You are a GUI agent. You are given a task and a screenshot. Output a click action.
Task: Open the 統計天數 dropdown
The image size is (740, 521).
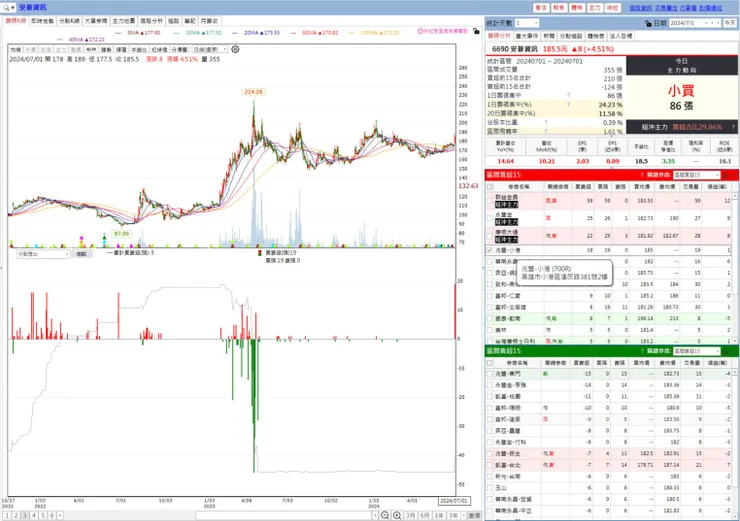click(x=527, y=23)
